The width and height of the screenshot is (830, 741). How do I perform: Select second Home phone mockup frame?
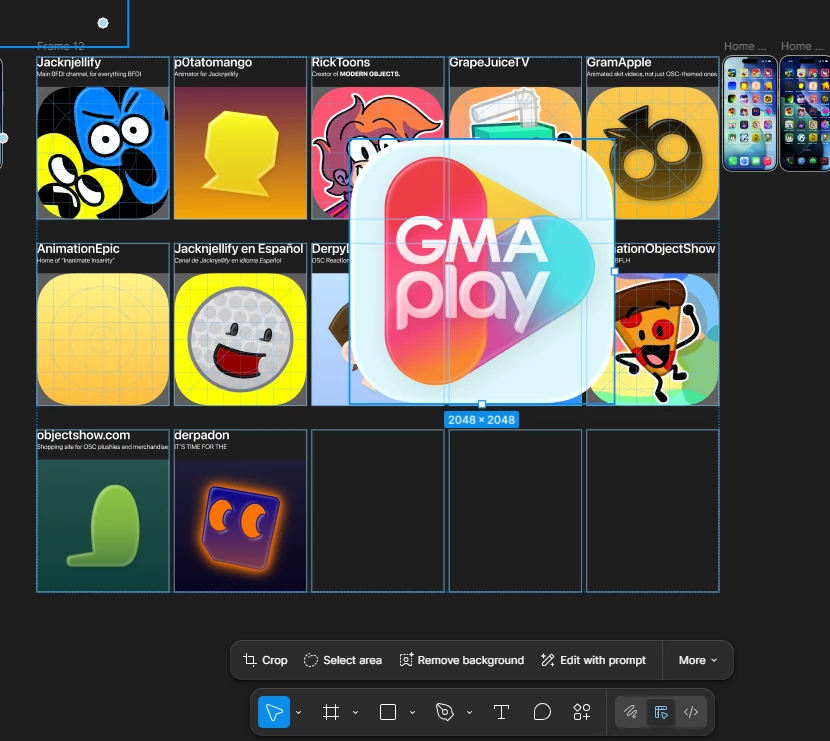click(805, 113)
